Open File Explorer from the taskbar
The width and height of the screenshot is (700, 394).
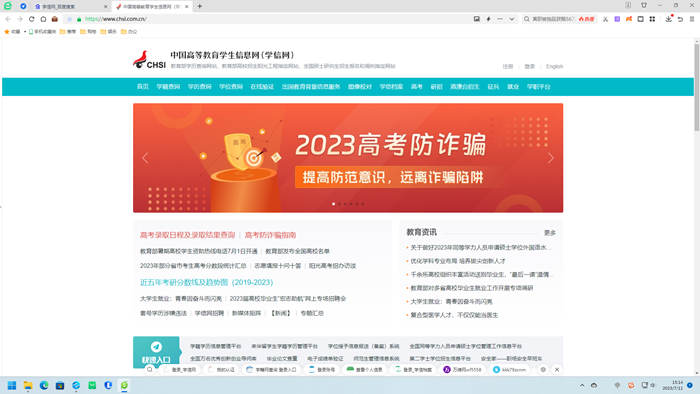click(28, 386)
